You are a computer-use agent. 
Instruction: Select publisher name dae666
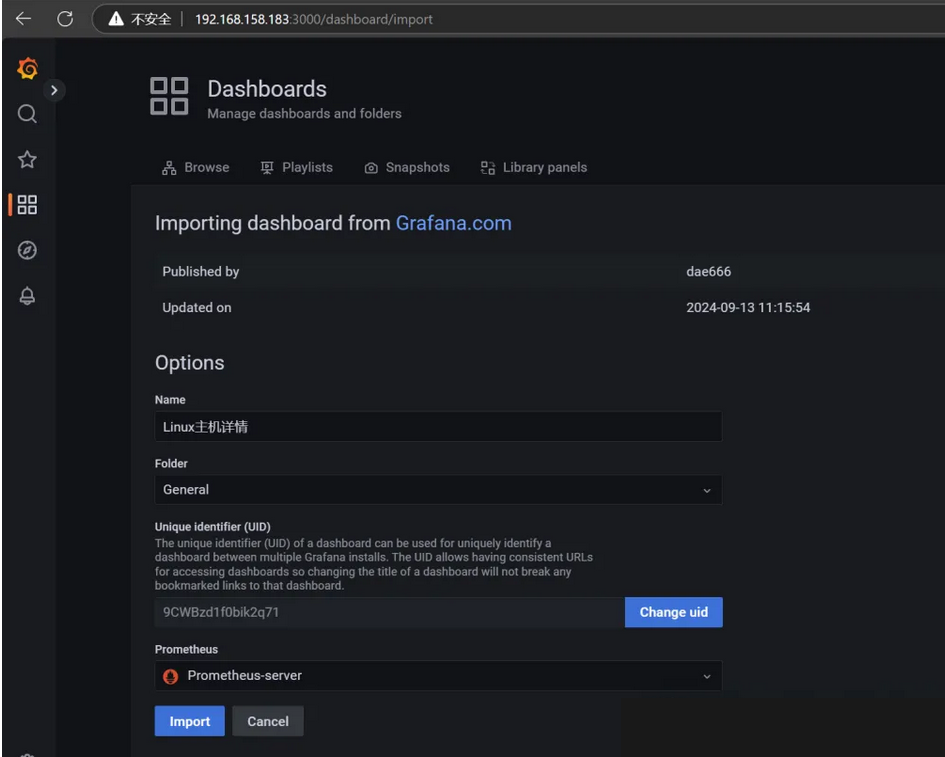point(709,272)
